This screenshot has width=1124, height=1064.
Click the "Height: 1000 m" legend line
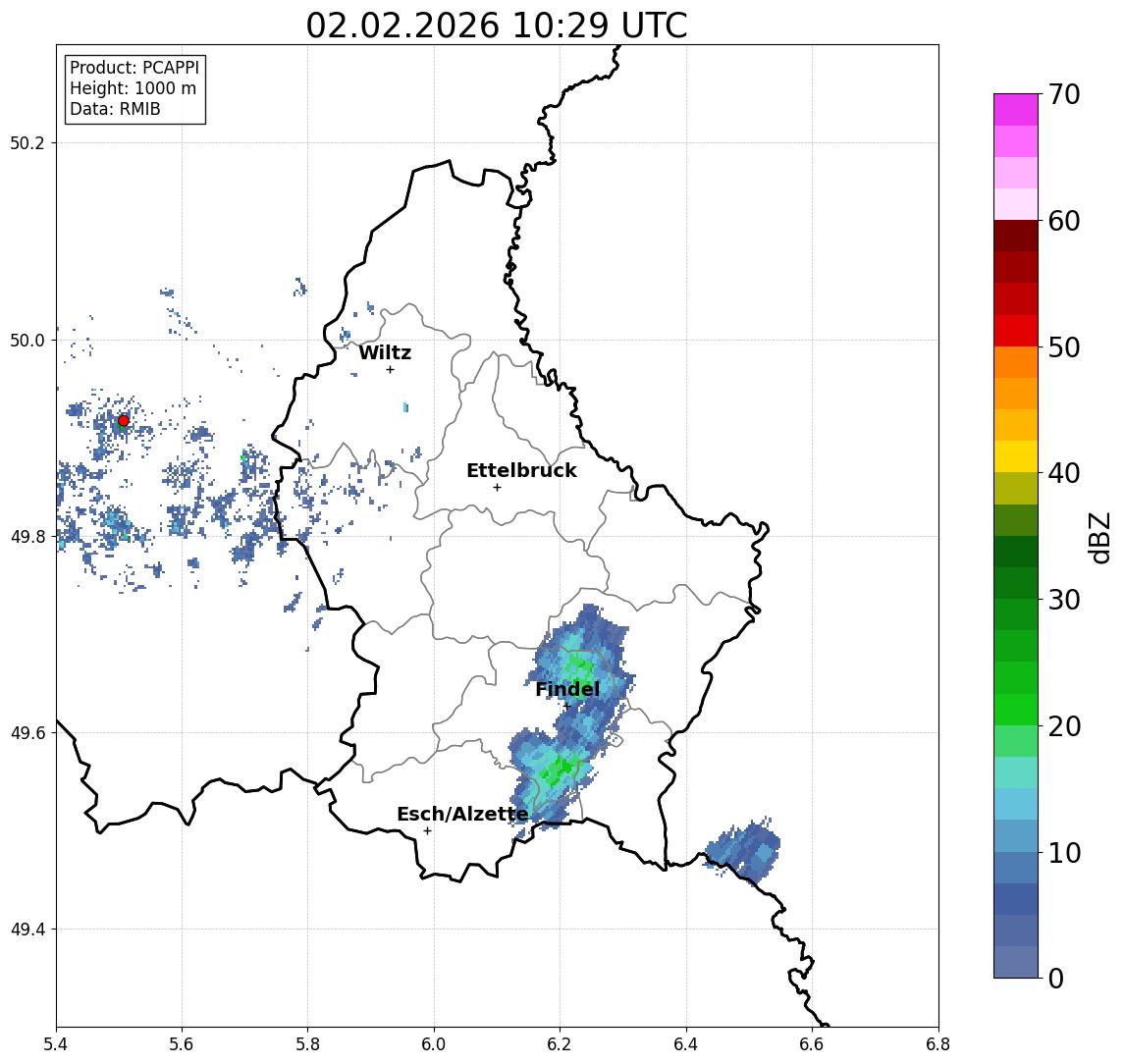(133, 88)
